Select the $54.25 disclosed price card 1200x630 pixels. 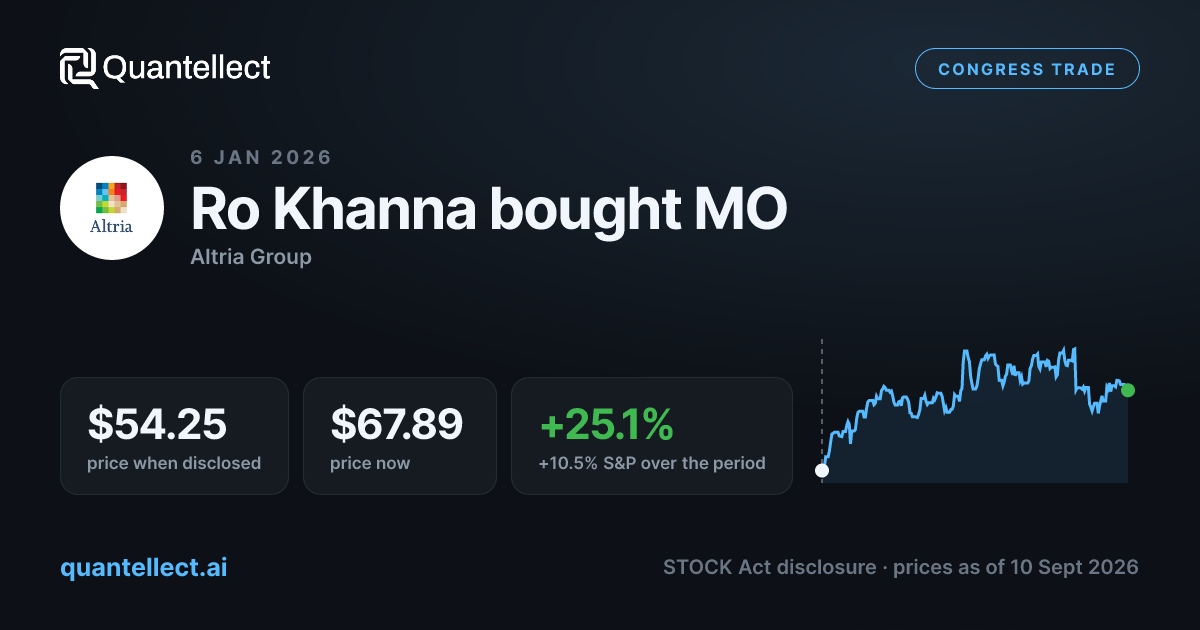pos(174,436)
